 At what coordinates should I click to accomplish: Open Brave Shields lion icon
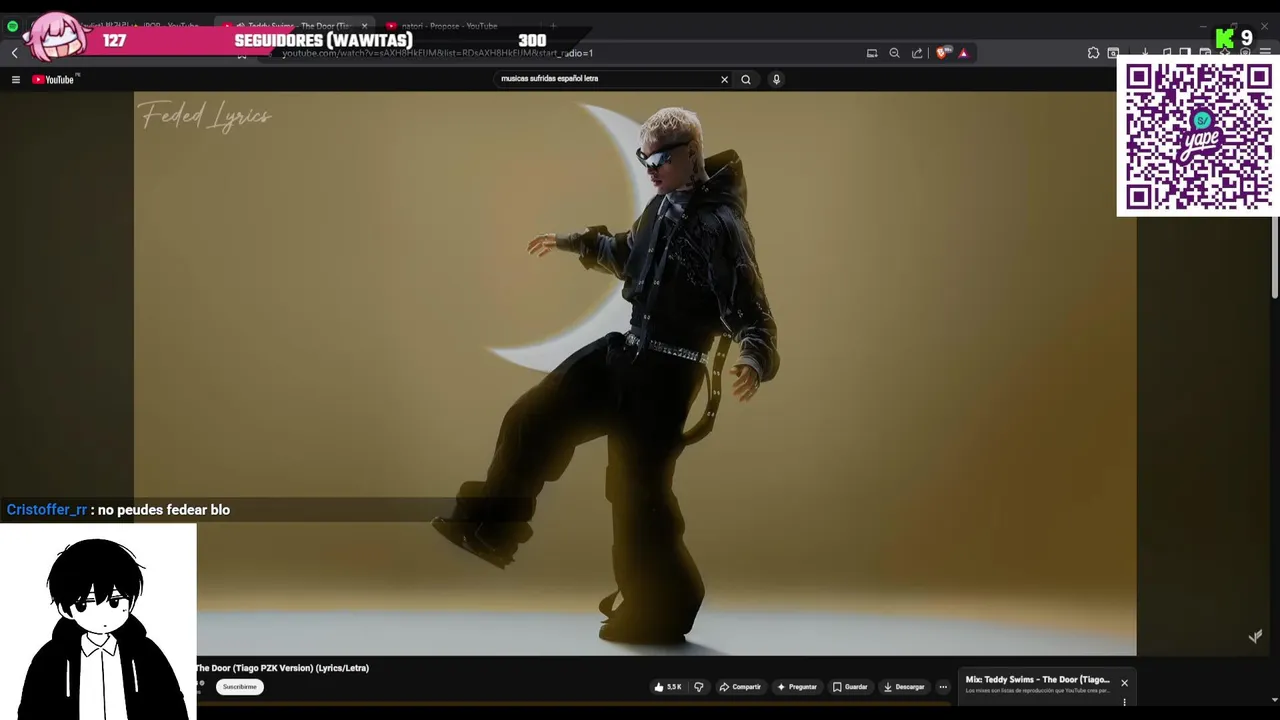(942, 53)
